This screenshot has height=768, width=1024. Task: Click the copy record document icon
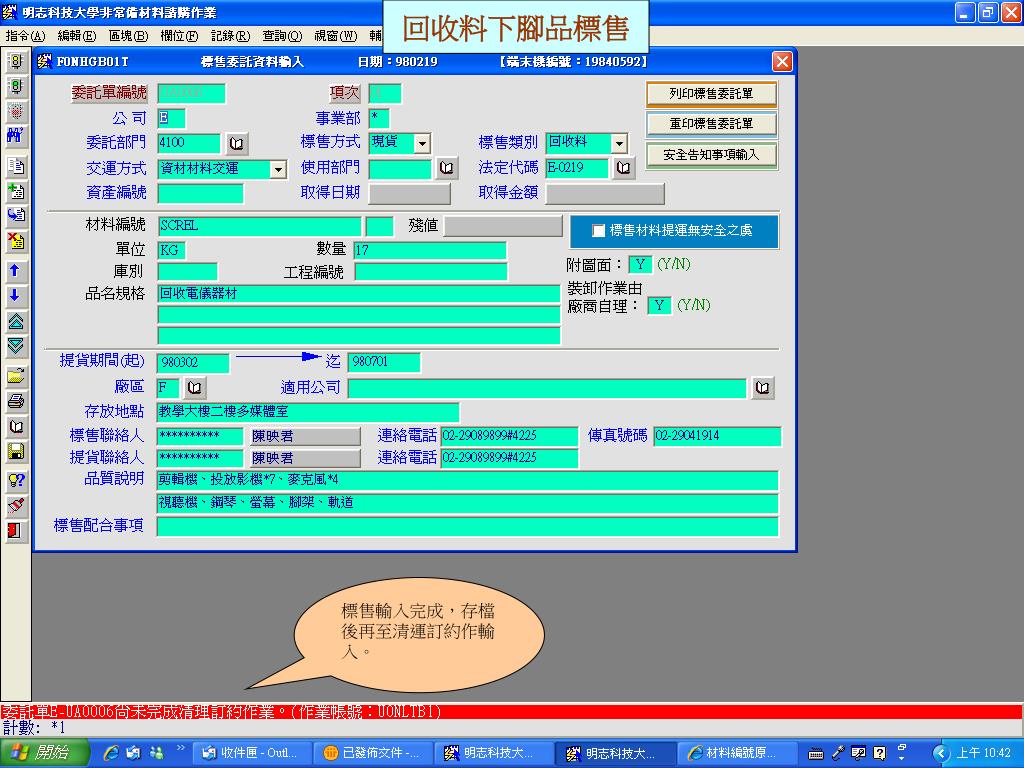[x=16, y=166]
